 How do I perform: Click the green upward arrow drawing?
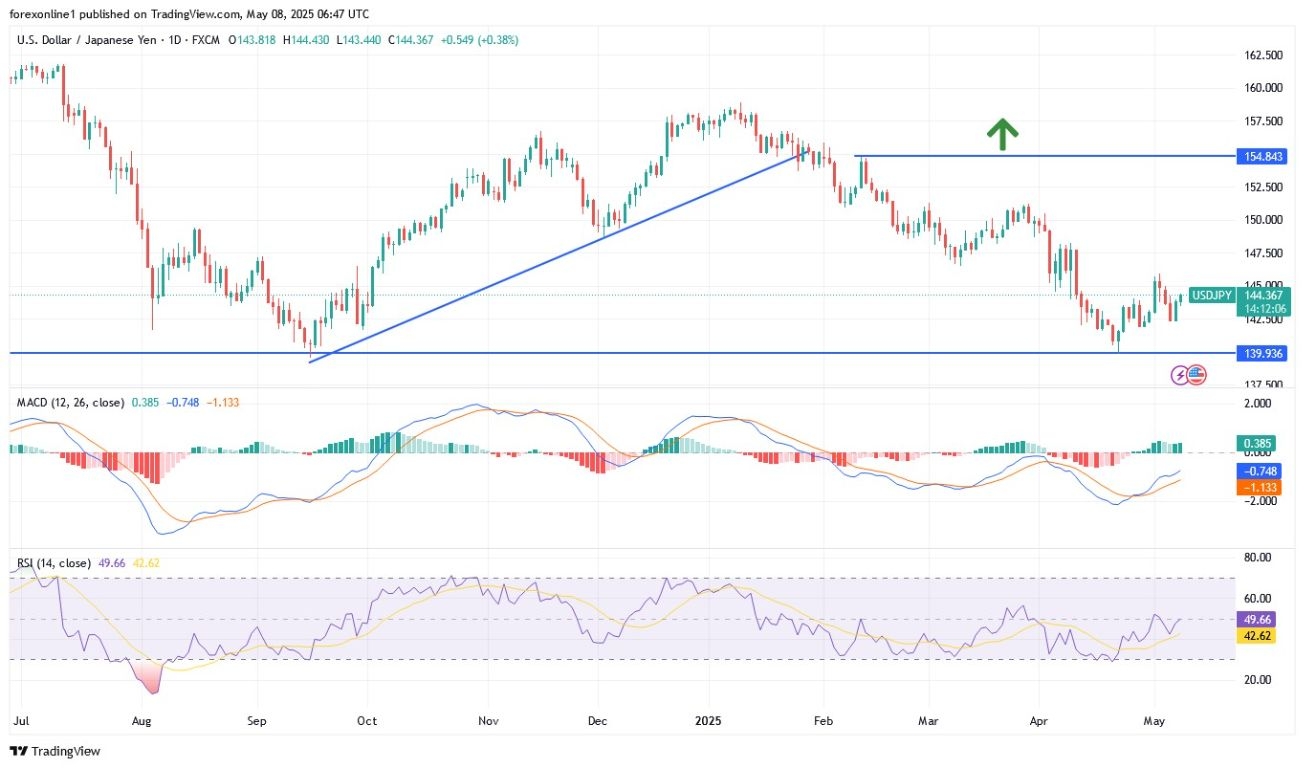coord(1002,134)
